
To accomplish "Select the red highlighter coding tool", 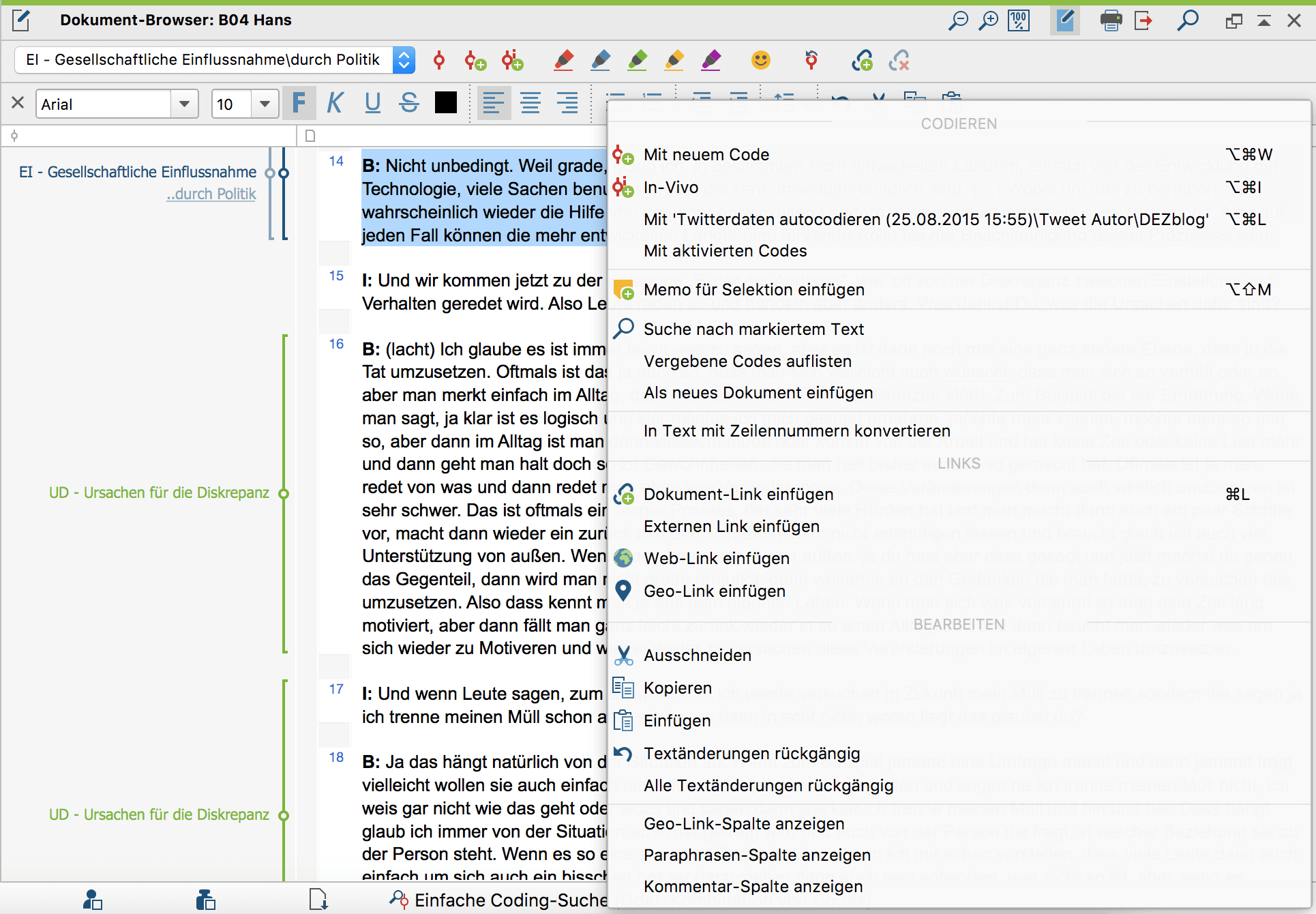I will coord(563,60).
